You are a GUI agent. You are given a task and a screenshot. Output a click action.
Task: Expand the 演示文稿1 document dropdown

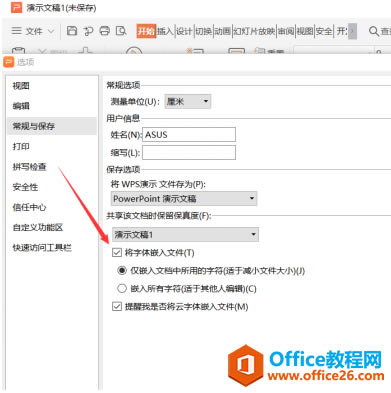pyautogui.click(x=185, y=235)
